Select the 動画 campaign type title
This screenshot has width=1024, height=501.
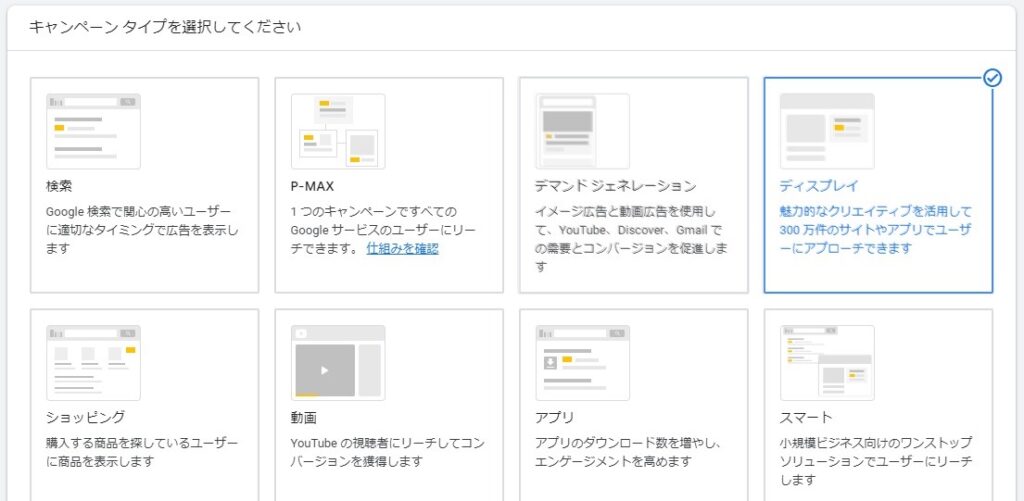pos(304,417)
